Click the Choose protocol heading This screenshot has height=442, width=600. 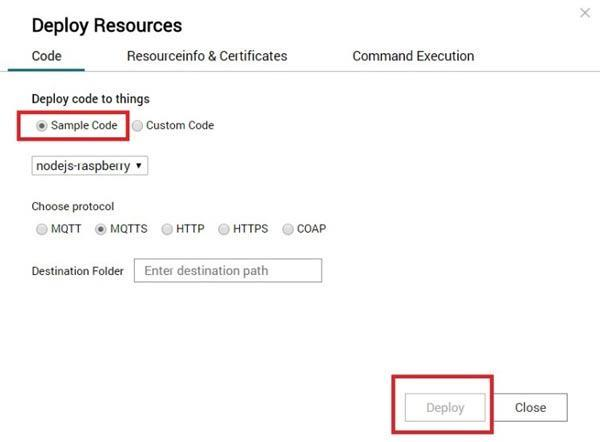pos(73,207)
